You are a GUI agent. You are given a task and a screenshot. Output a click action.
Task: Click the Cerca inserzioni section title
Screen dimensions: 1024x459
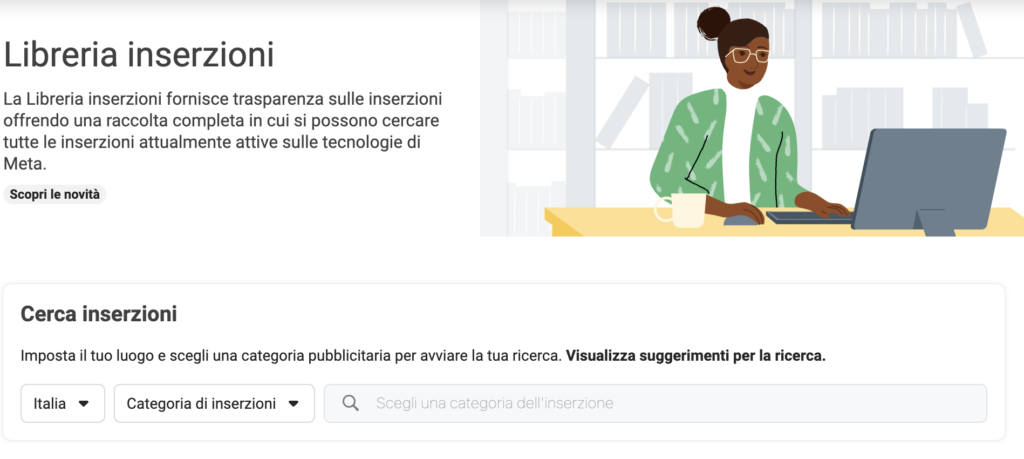coord(99,314)
